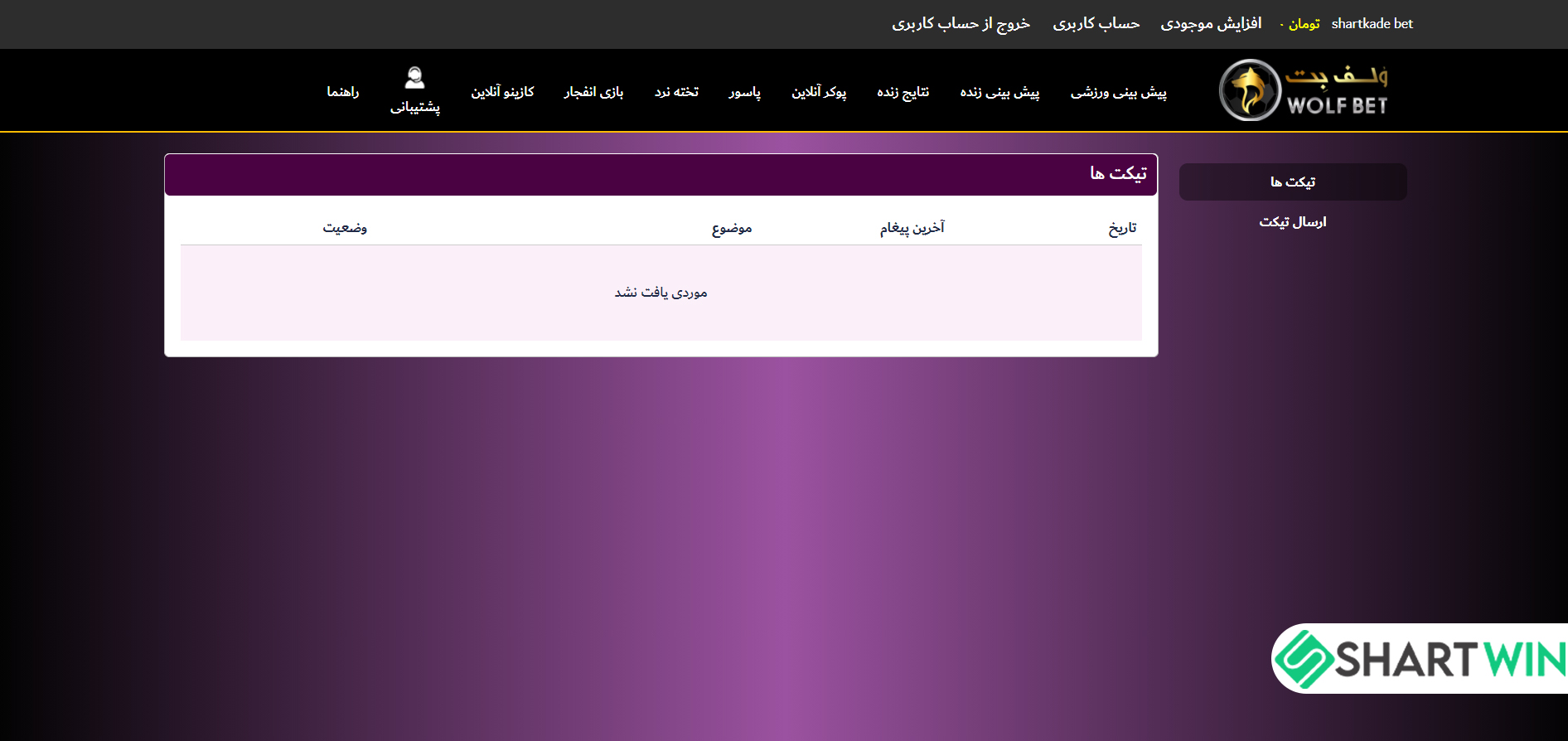Screen dimensions: 1568x741
Task: Open پوکر آنلاین section
Action: (x=819, y=92)
